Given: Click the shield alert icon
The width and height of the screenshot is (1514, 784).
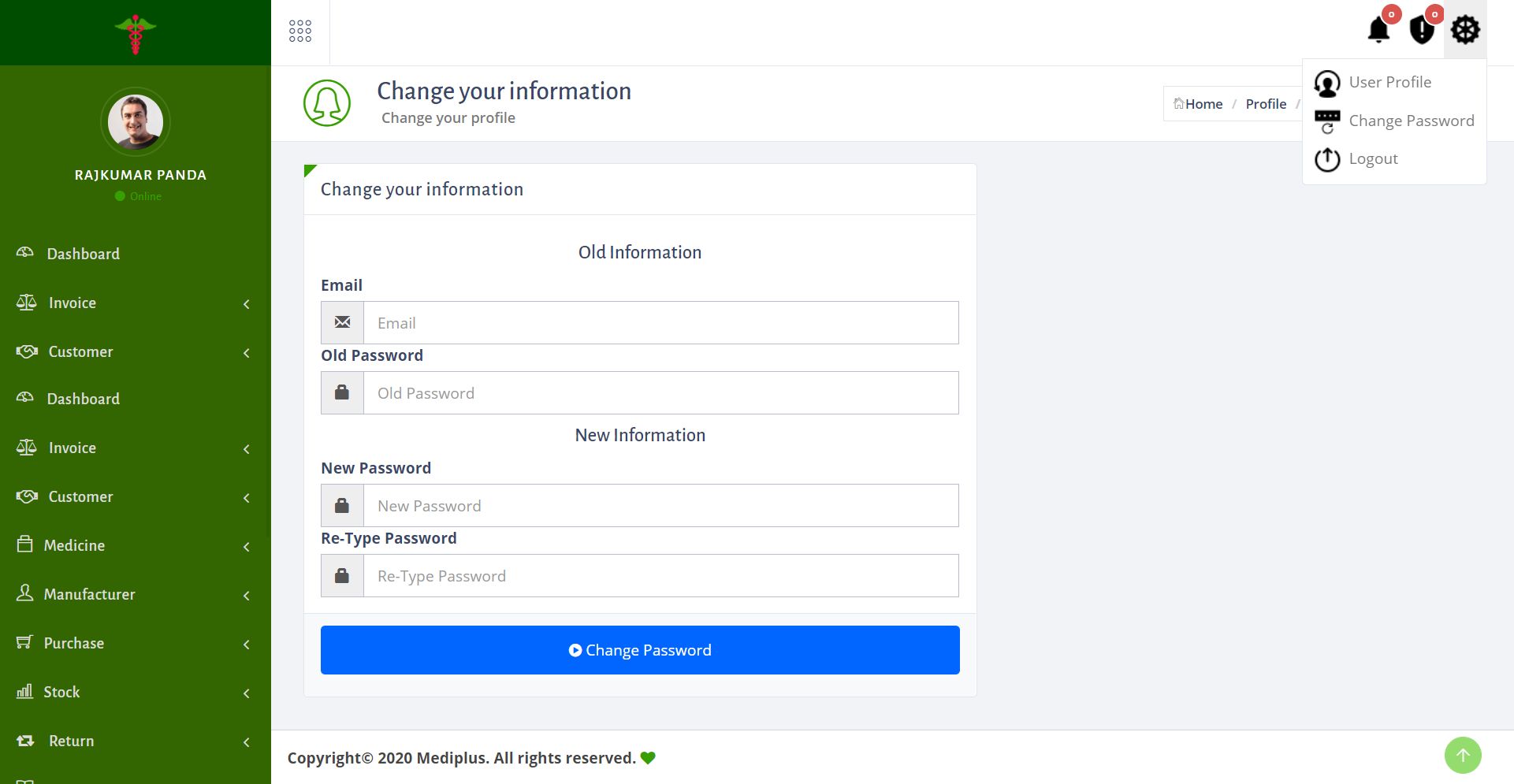Looking at the screenshot, I should tap(1421, 31).
